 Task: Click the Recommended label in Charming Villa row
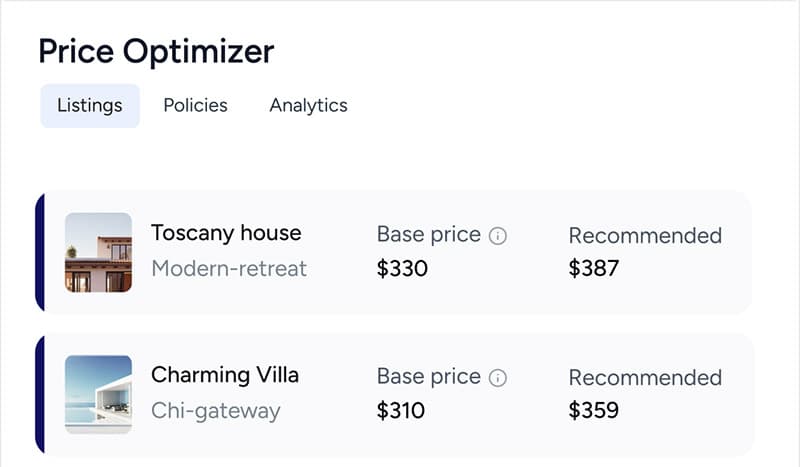pos(645,377)
